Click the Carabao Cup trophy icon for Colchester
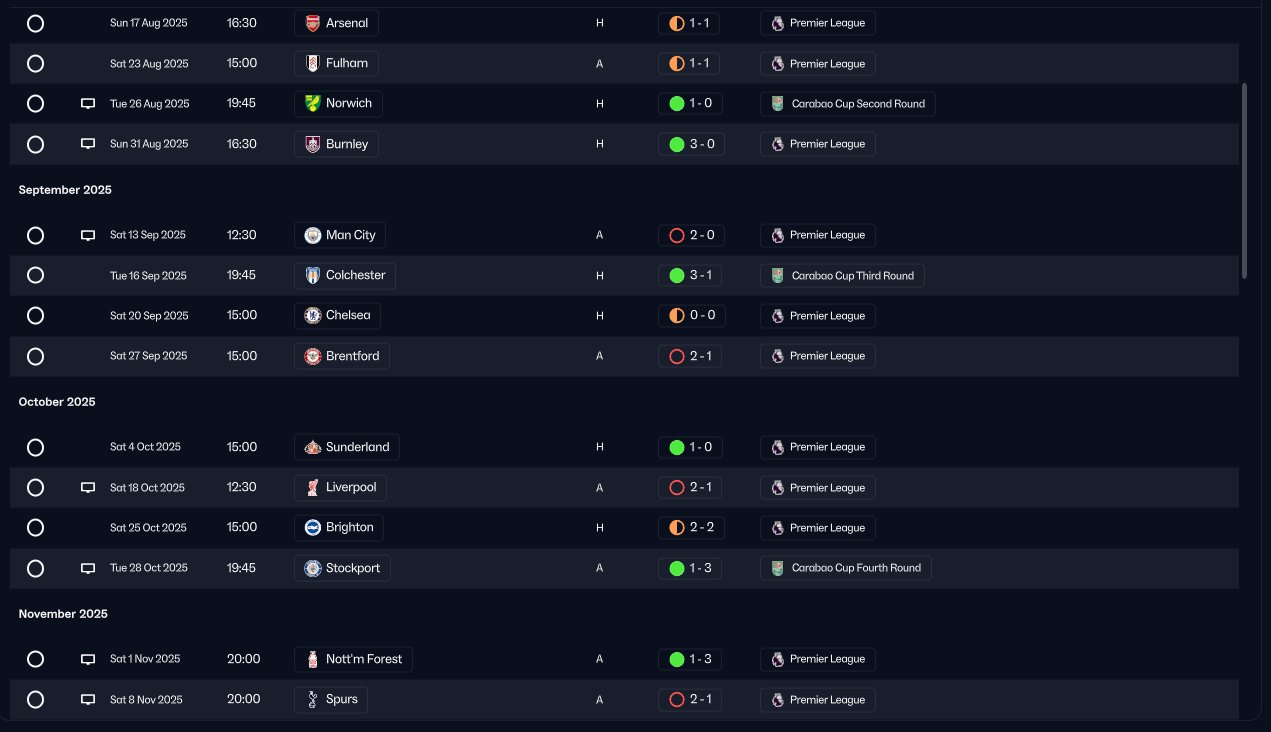This screenshot has width=1271, height=732. click(778, 275)
